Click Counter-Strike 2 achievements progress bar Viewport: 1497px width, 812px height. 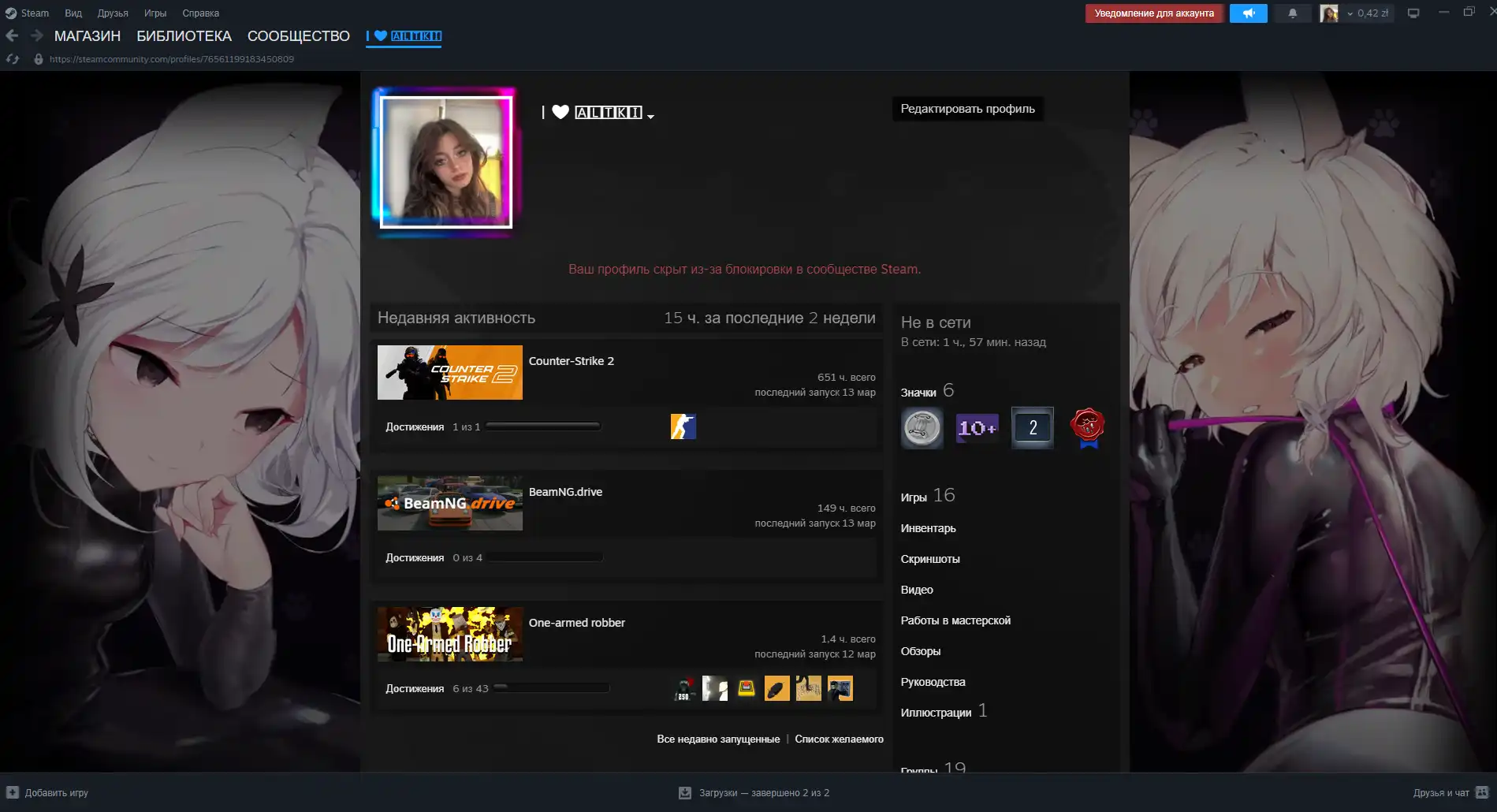point(544,426)
